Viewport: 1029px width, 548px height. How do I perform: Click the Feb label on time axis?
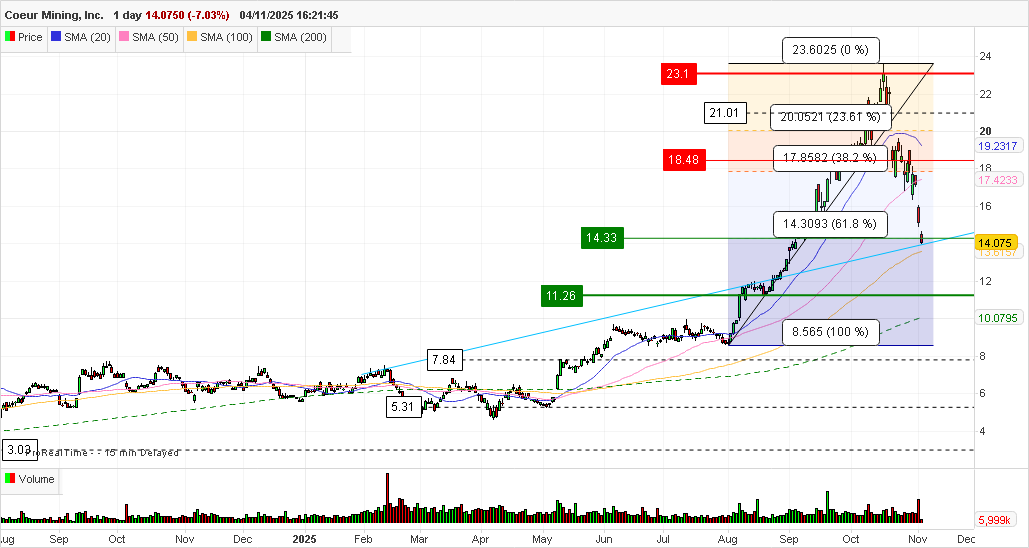[x=363, y=539]
